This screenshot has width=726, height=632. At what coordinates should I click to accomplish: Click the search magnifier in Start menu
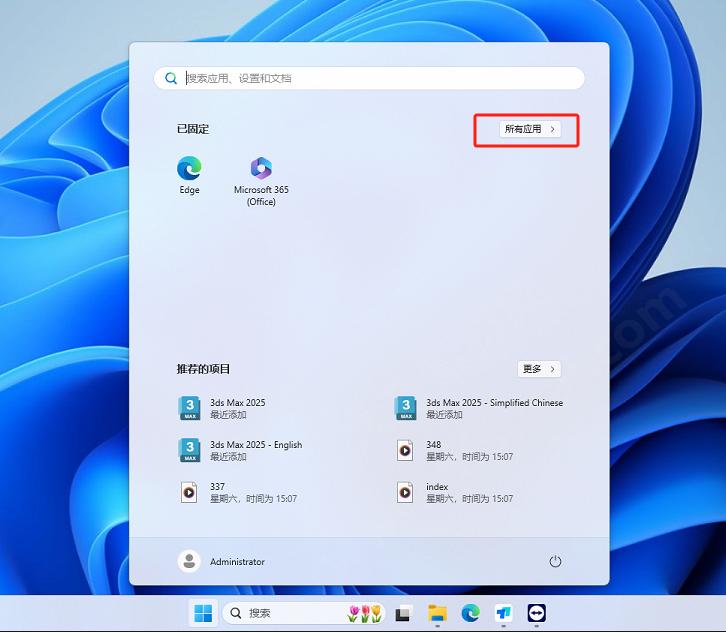click(171, 78)
